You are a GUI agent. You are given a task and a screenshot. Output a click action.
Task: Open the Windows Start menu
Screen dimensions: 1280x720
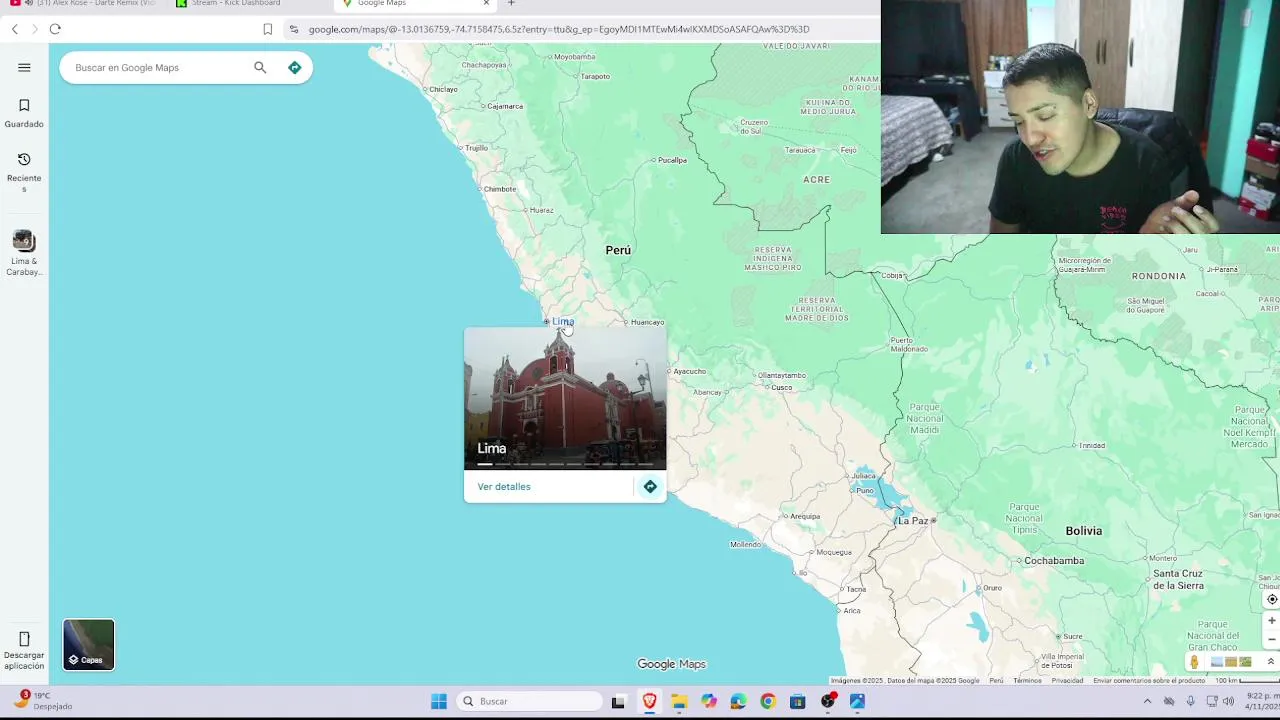[x=439, y=701]
